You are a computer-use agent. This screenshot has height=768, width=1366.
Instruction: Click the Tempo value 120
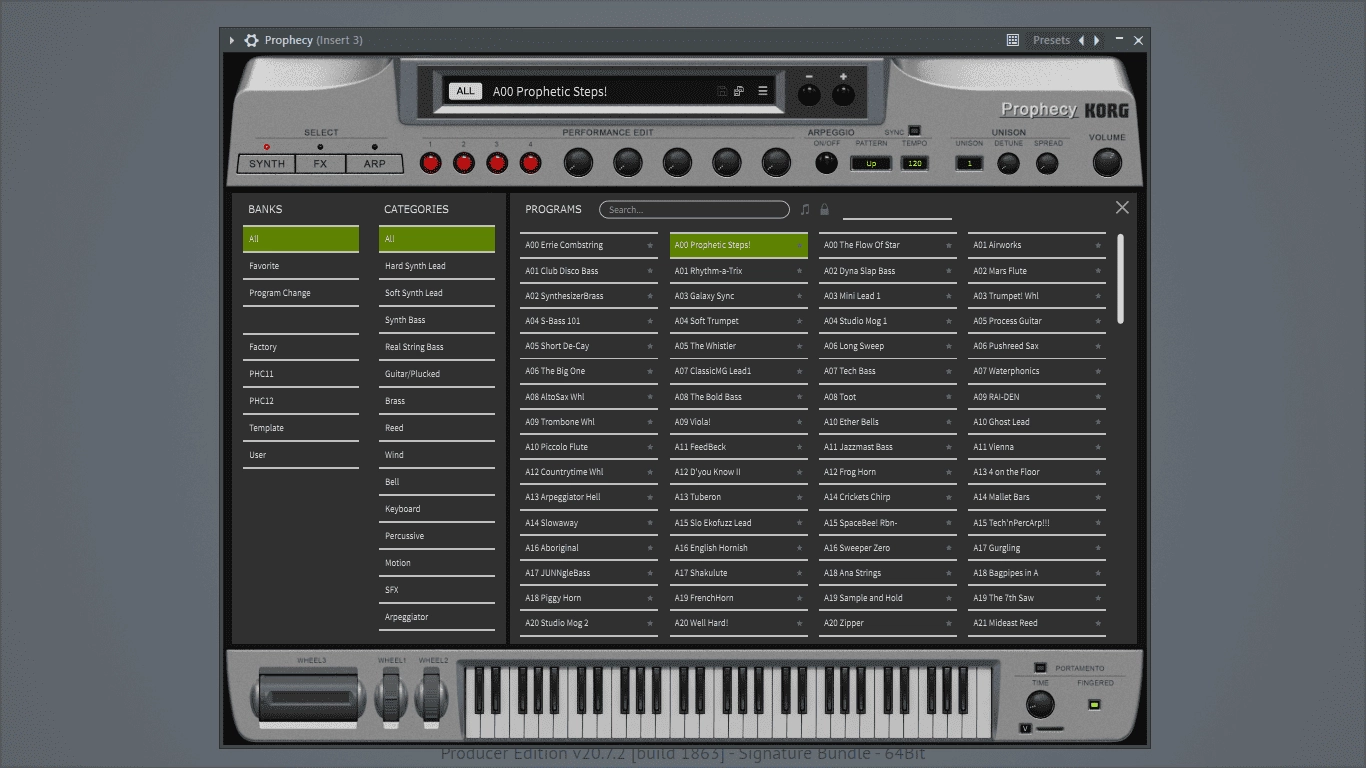point(915,163)
